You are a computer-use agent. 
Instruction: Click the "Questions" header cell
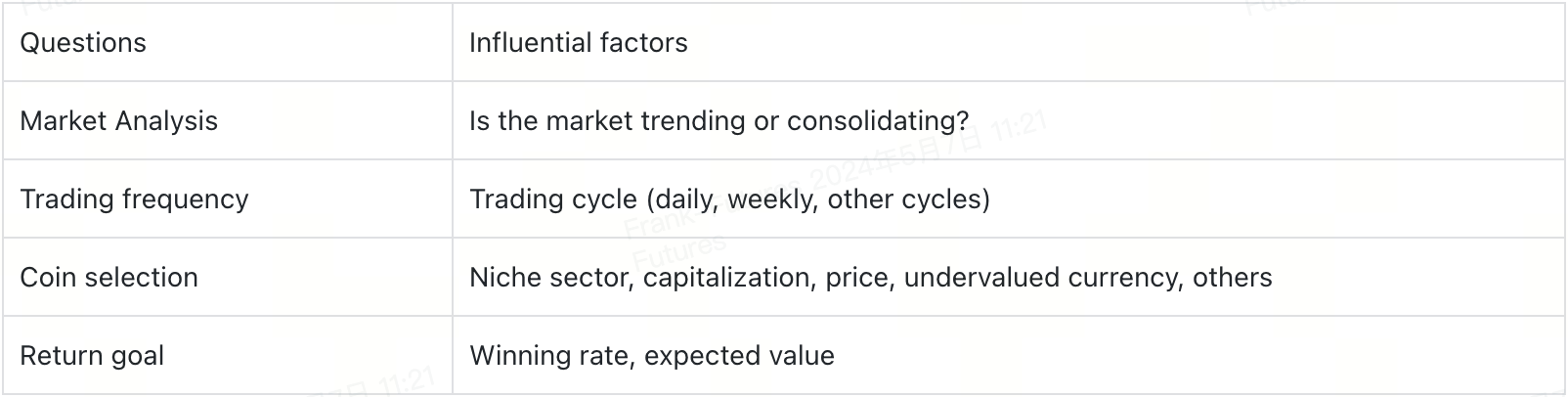(83, 43)
